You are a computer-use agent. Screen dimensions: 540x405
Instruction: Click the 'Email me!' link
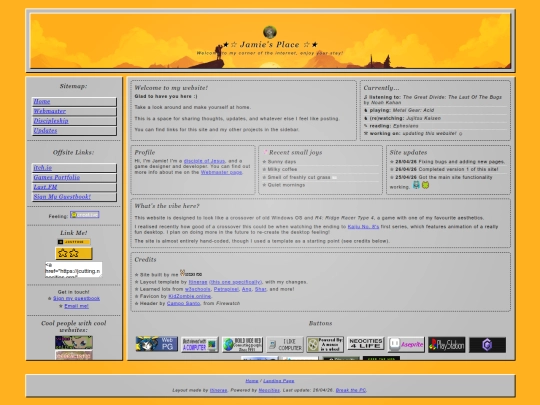(76, 306)
